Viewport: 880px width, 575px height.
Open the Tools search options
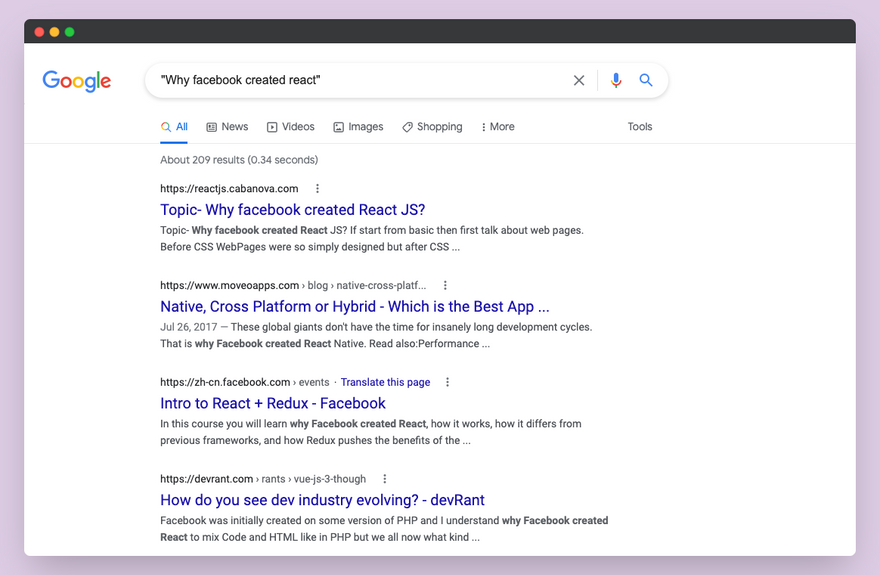coord(640,127)
